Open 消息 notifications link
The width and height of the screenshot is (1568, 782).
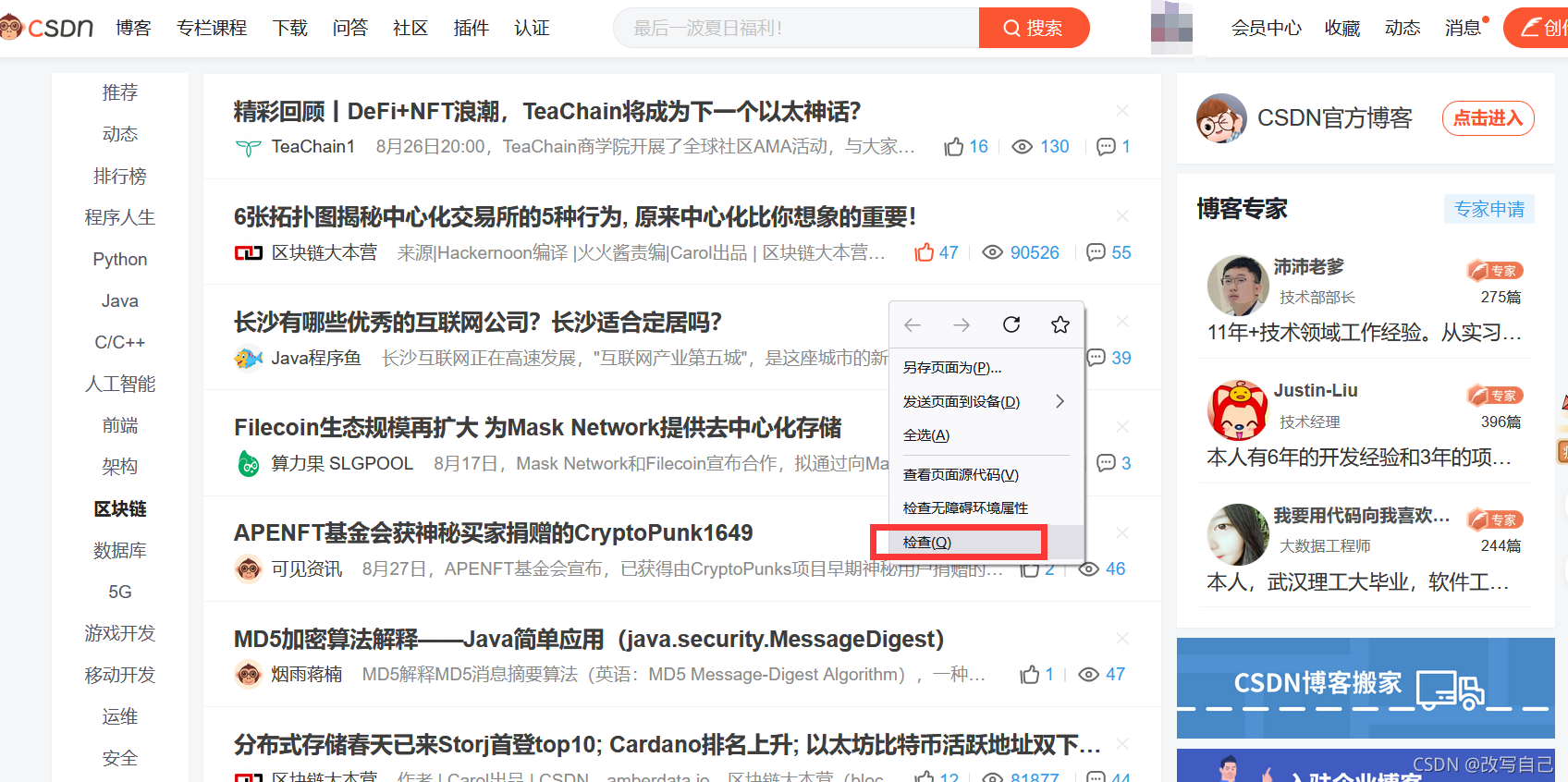1464,28
